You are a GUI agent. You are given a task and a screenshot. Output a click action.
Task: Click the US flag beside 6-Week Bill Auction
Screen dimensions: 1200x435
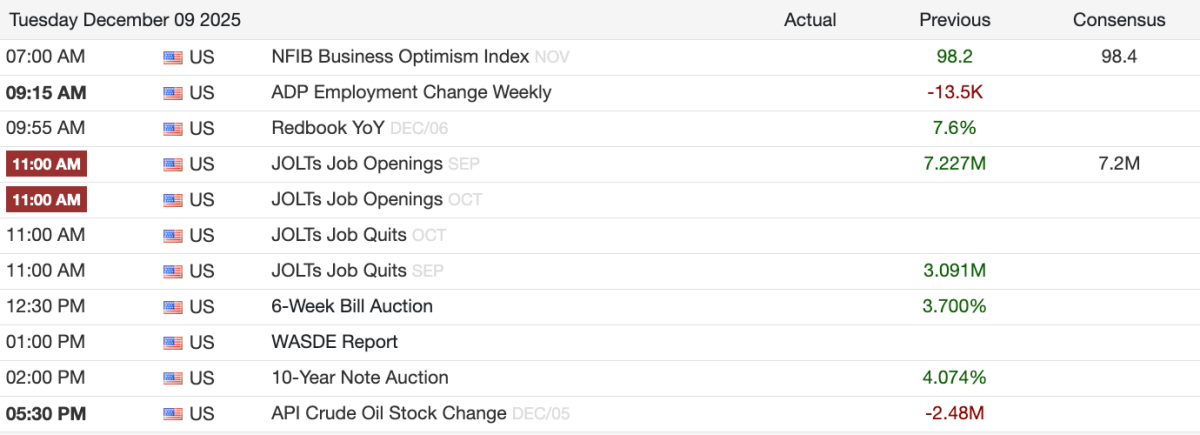[x=172, y=306]
